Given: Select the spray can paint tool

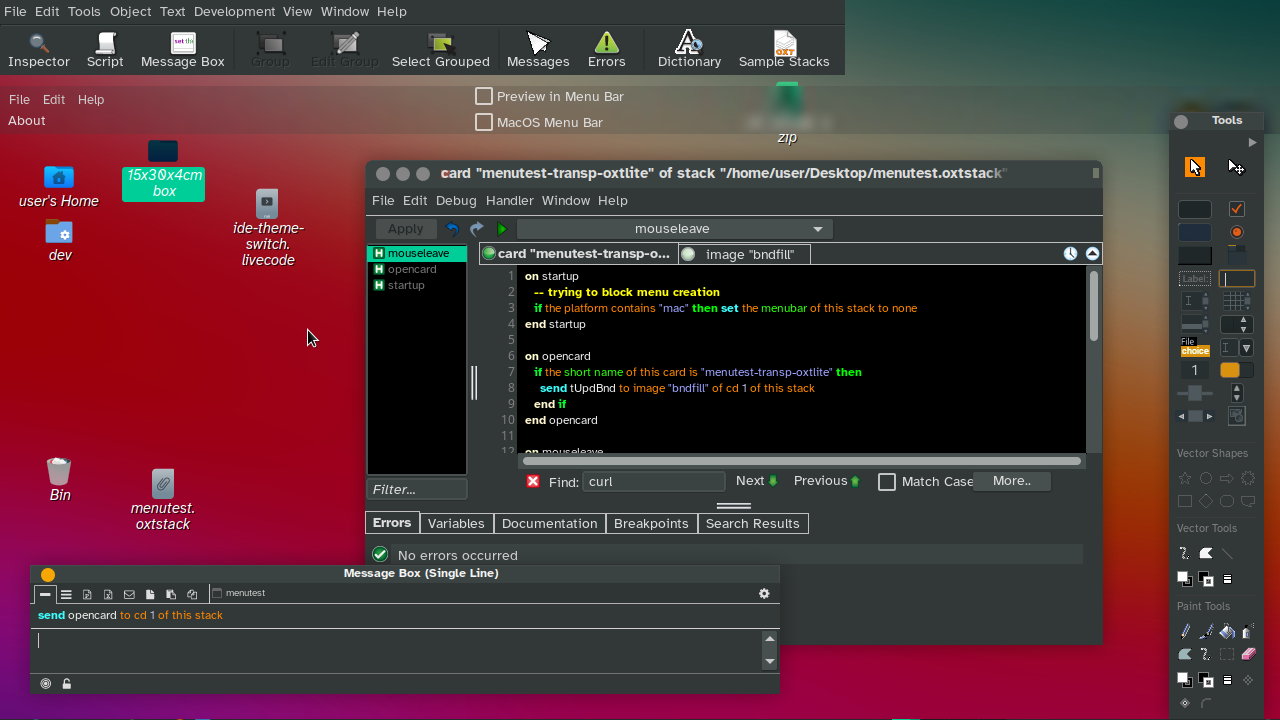Looking at the screenshot, I should (x=1247, y=632).
